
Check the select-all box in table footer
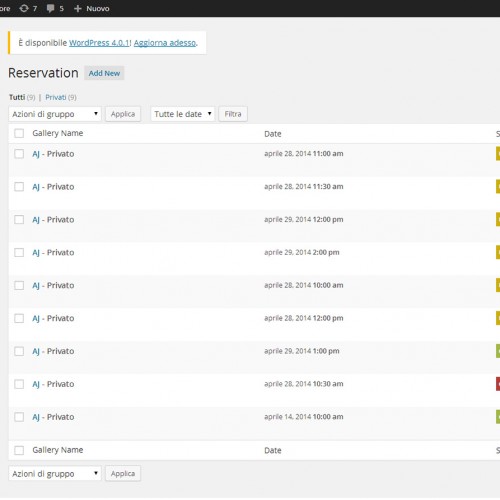coord(19,450)
